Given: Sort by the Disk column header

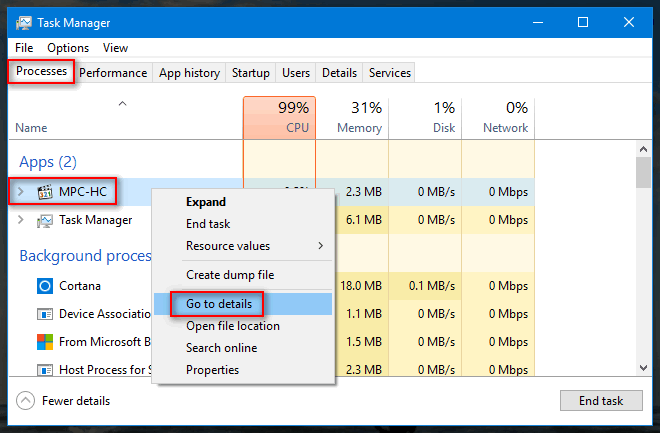Looking at the screenshot, I should click(x=425, y=118).
